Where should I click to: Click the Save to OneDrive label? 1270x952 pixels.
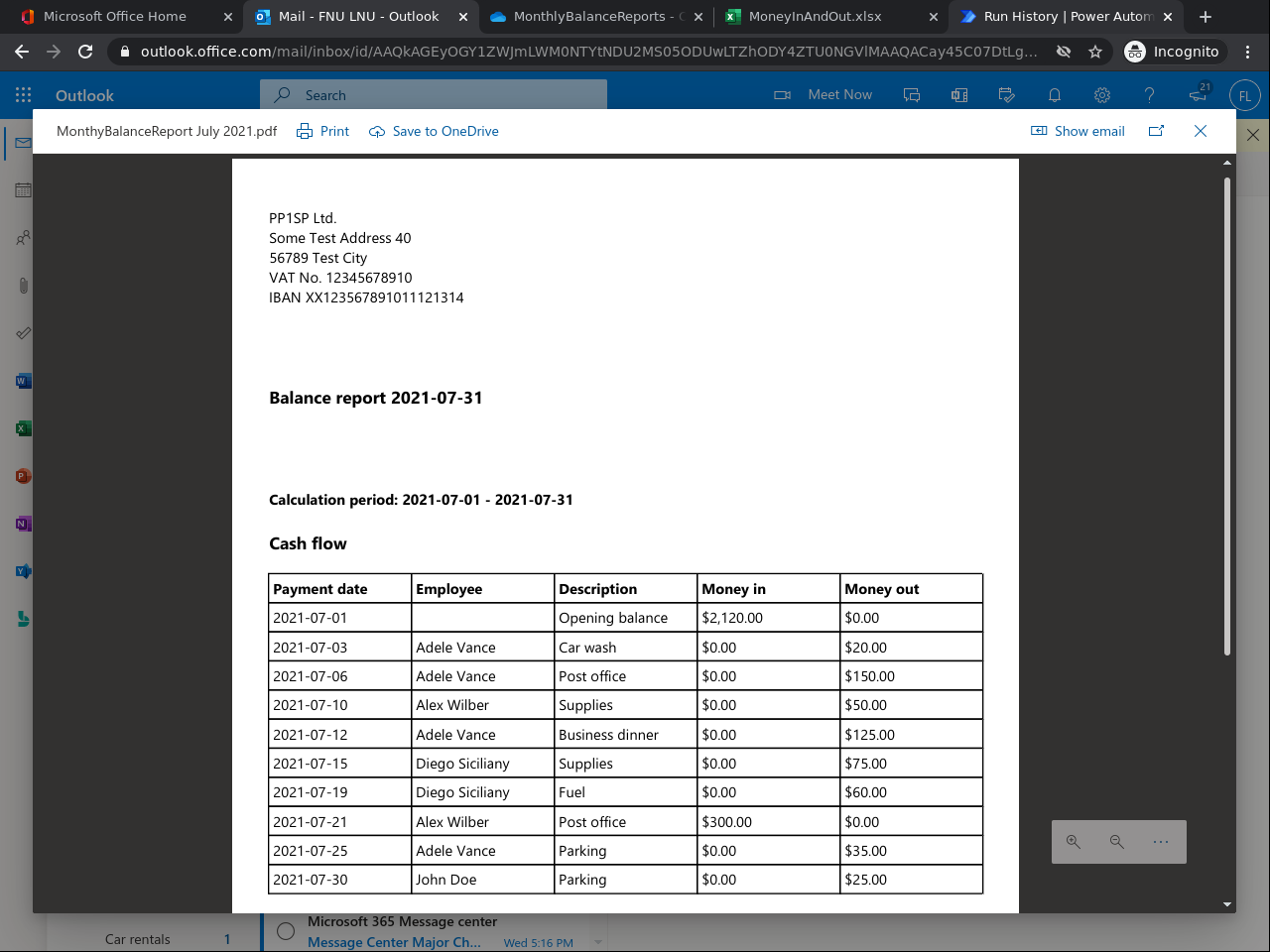pyautogui.click(x=445, y=132)
